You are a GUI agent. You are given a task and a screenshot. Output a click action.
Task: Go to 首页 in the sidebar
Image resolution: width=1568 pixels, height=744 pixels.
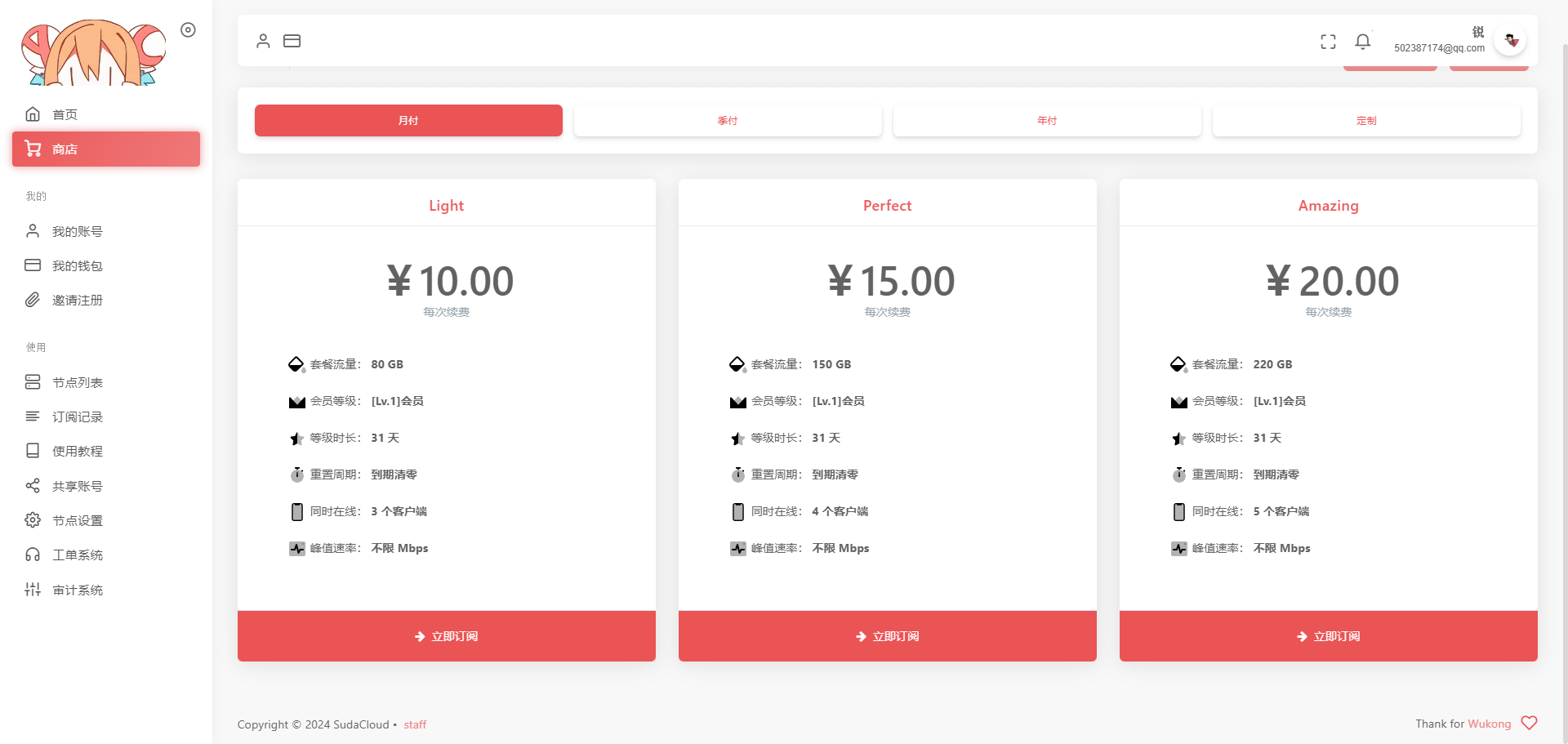coord(65,114)
